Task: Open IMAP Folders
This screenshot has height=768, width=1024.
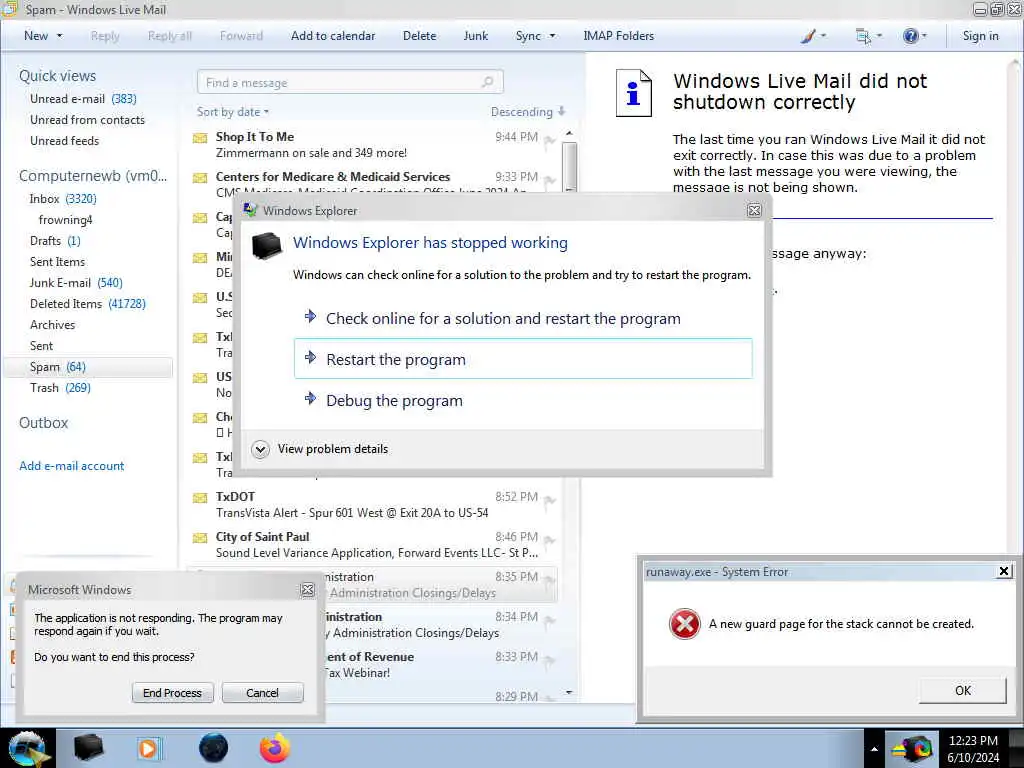Action: click(x=618, y=36)
